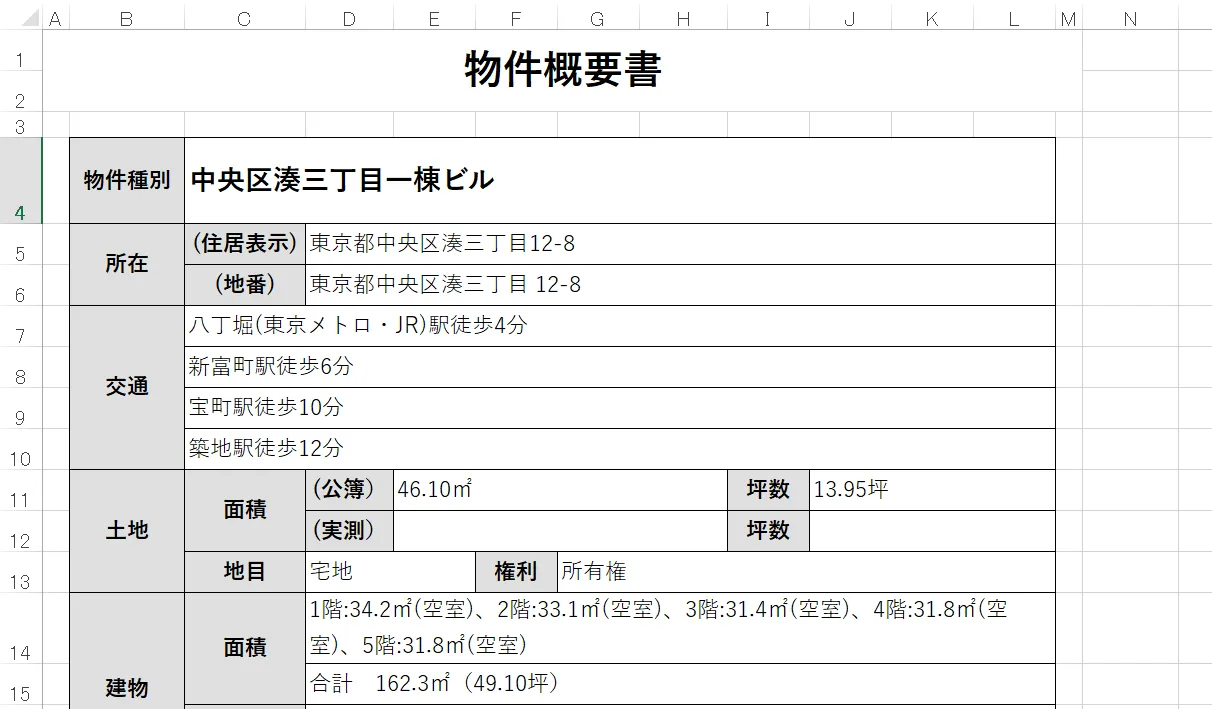Select the empty 実測 area cell
1212x709 pixels.
click(550, 531)
